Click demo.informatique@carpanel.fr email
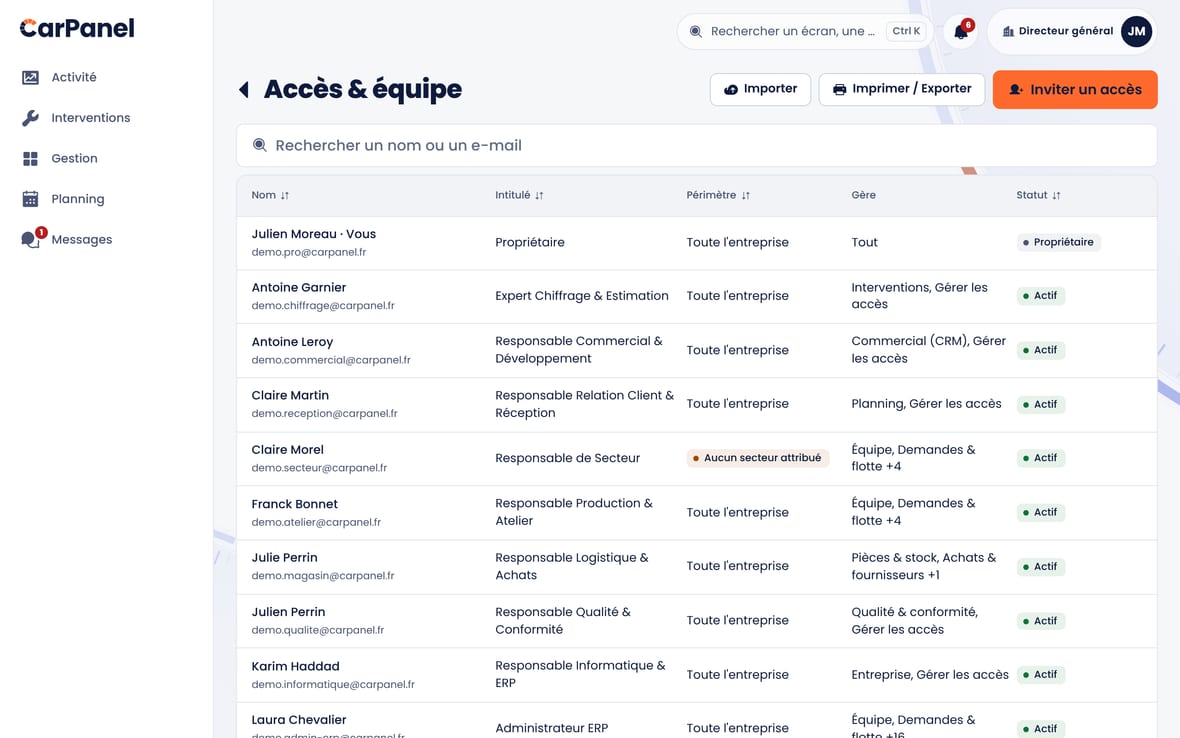Screen dimensions: 1180x738 [x=333, y=685]
